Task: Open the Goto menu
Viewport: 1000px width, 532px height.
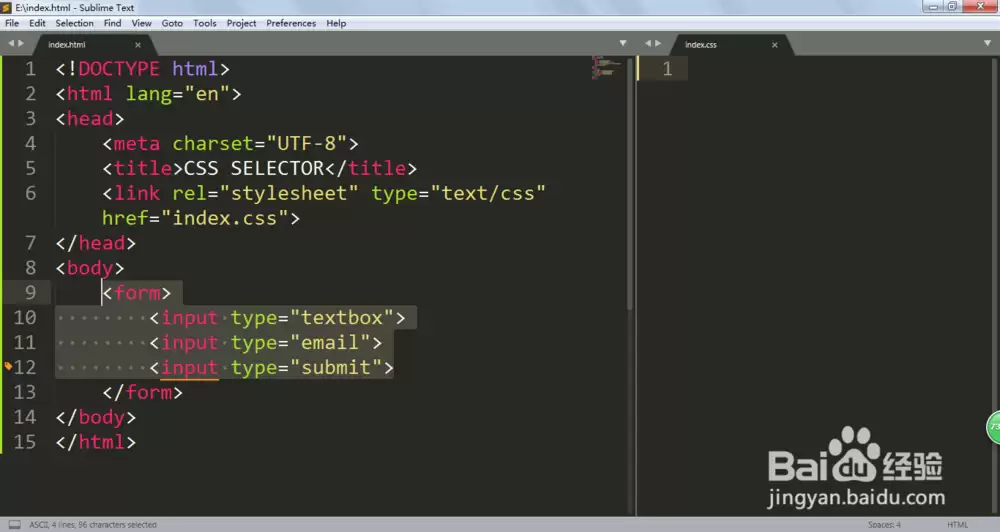Action: coord(172,23)
